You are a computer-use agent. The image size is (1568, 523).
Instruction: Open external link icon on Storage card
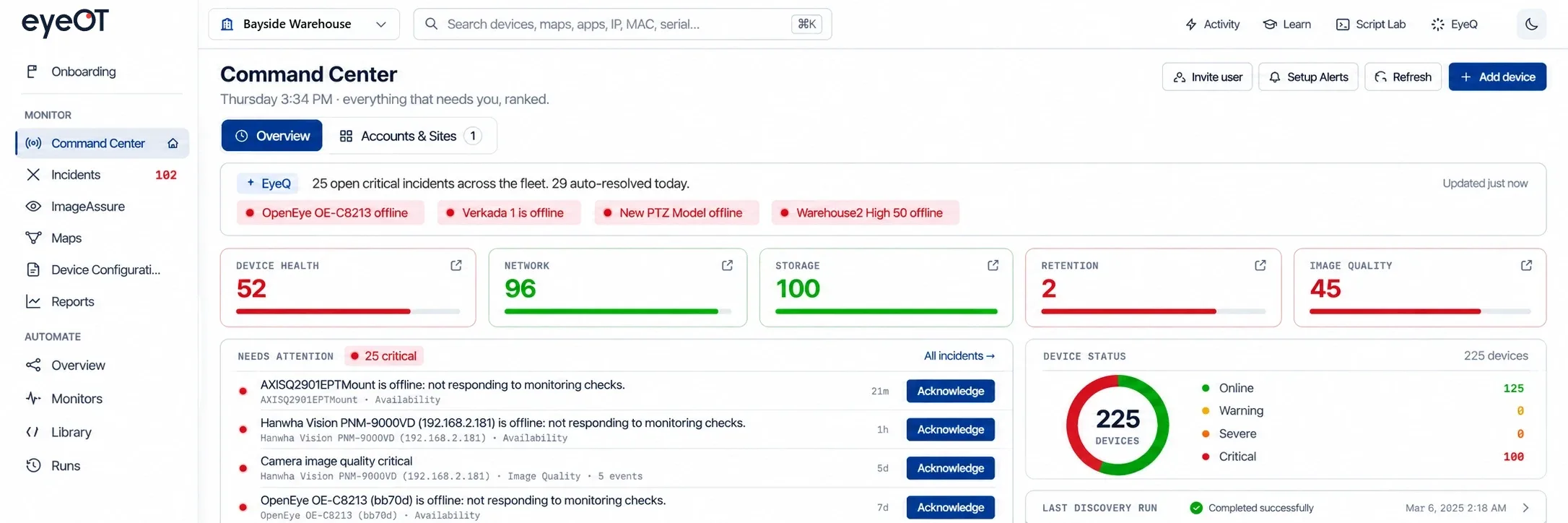pyautogui.click(x=993, y=266)
